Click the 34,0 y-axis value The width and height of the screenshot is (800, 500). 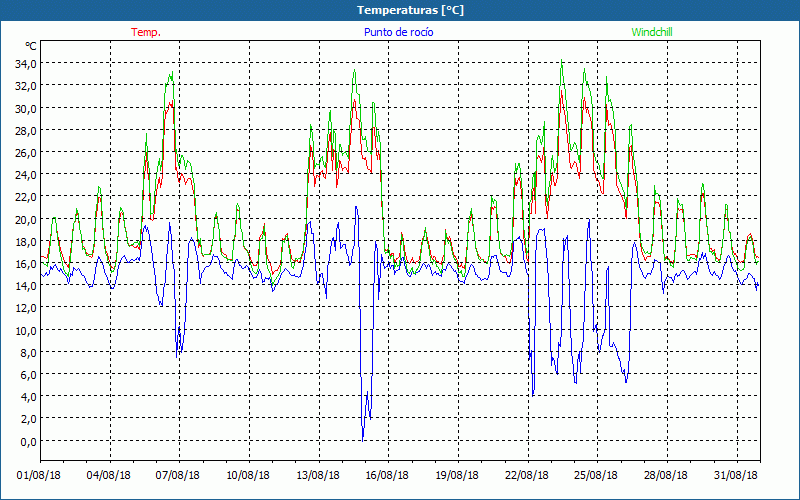[x=28, y=64]
